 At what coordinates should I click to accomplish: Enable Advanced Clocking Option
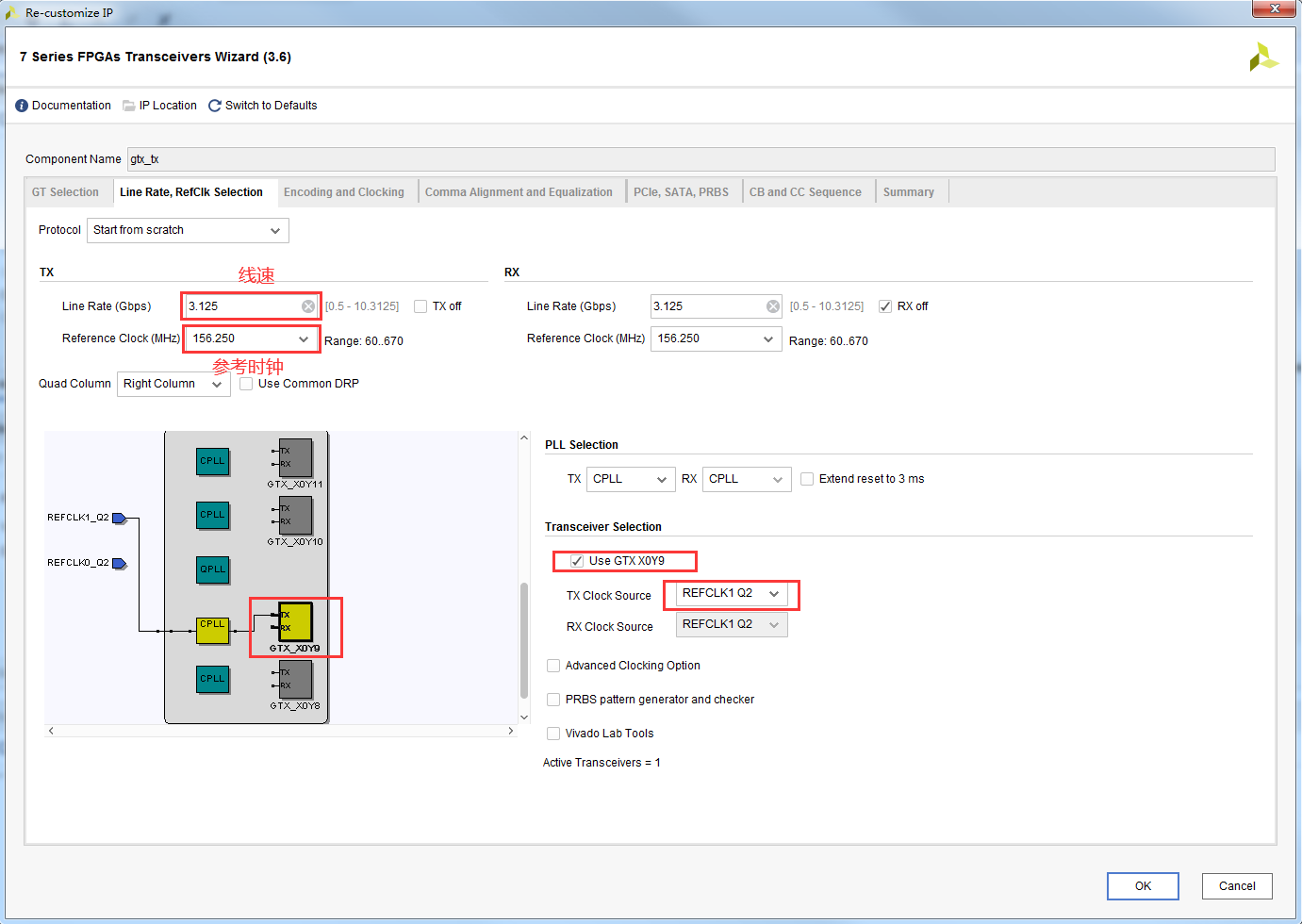(x=553, y=666)
